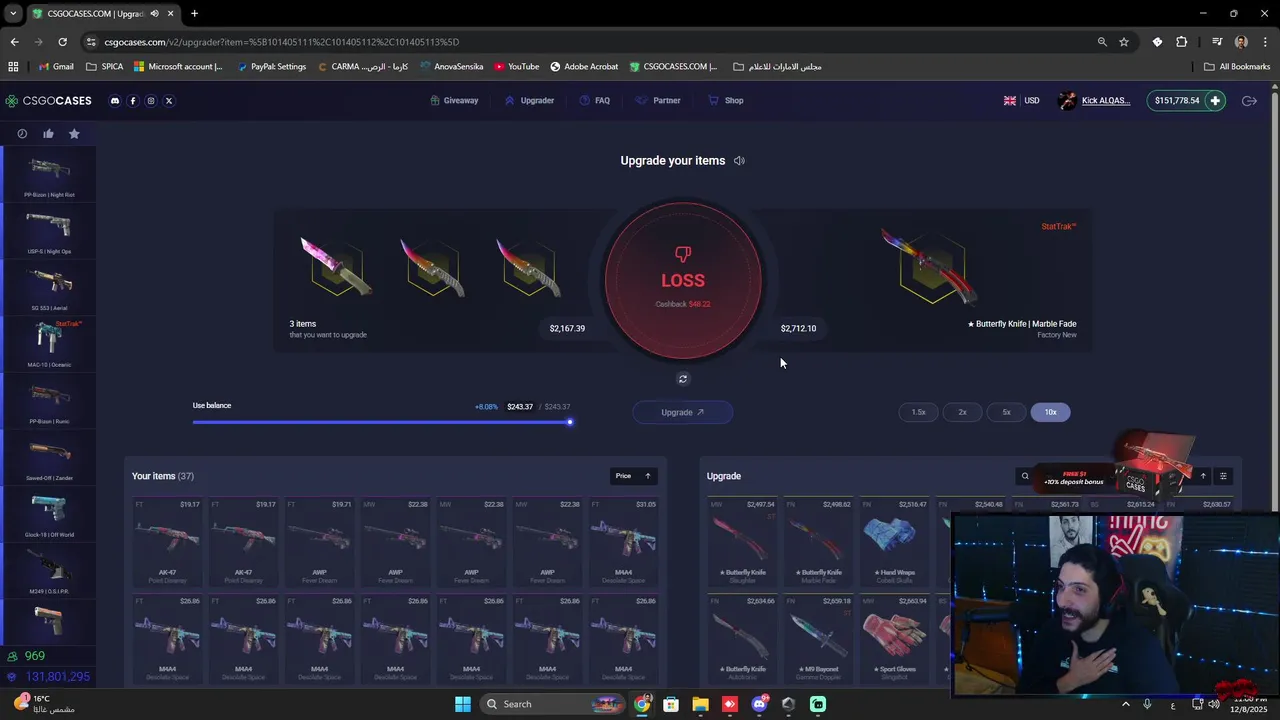This screenshot has height=720, width=1280.
Task: Select the $2,497.54 Butterfly Knife Slaughter item
Action: pos(742,541)
